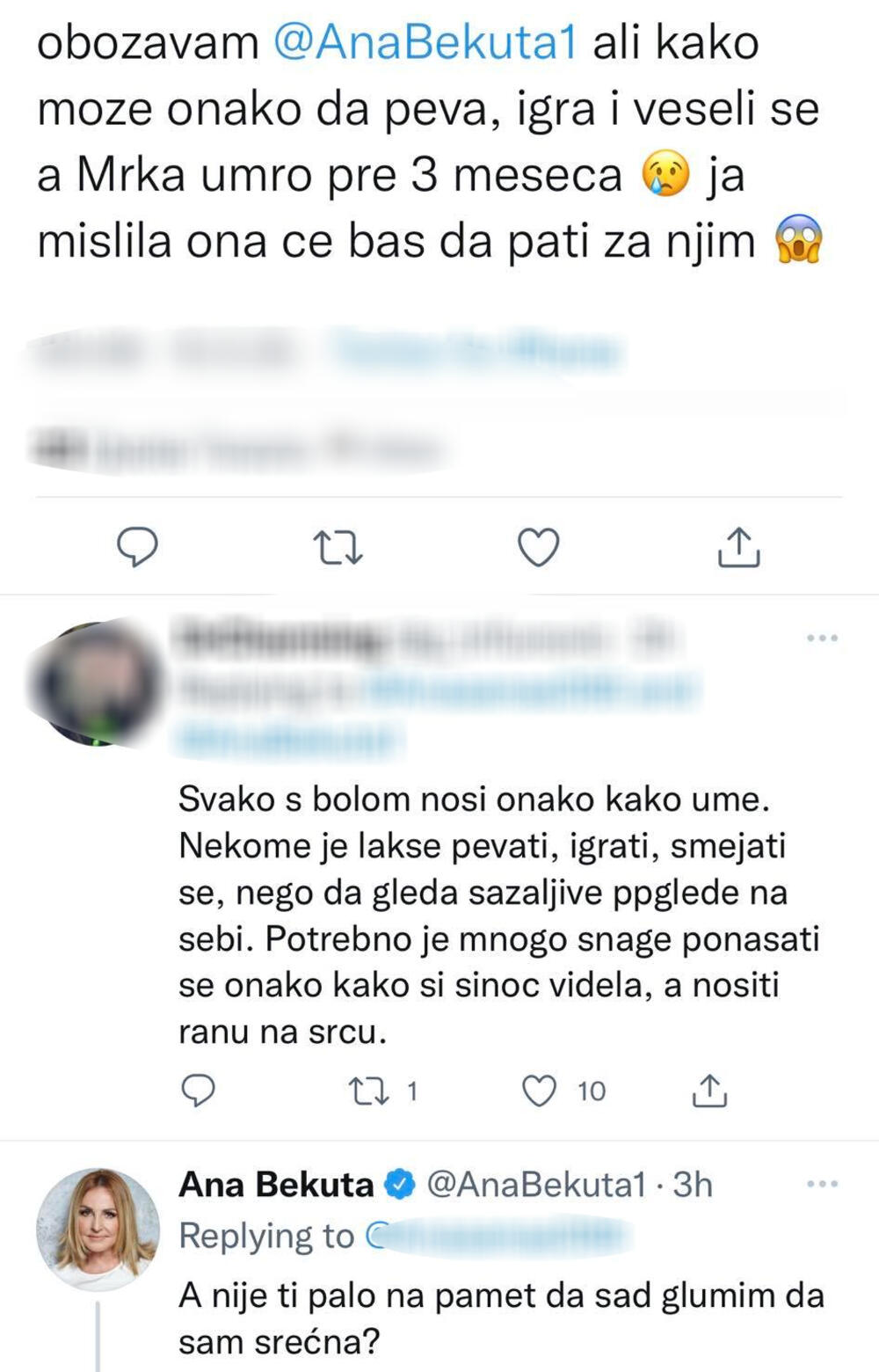Viewport: 879px width, 1372px height.
Task: Click Ana Bekuta's verified badge
Action: coord(401,1186)
